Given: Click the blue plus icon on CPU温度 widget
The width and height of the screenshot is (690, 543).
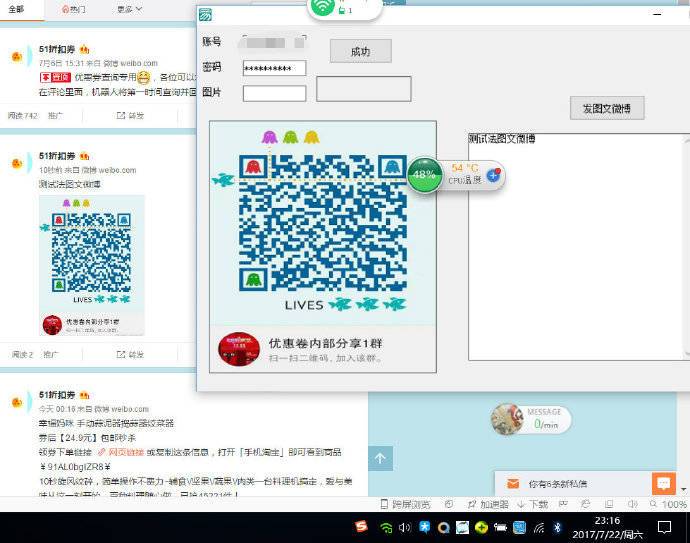Looking at the screenshot, I should point(494,175).
